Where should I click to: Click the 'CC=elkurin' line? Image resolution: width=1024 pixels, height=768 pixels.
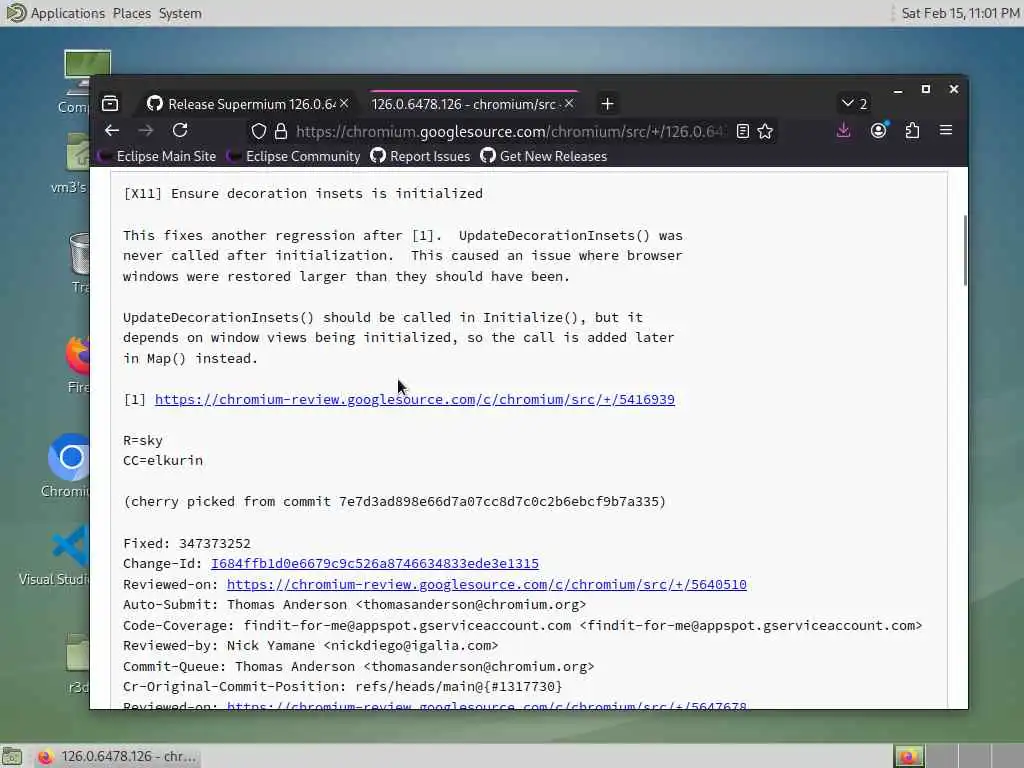(163, 460)
